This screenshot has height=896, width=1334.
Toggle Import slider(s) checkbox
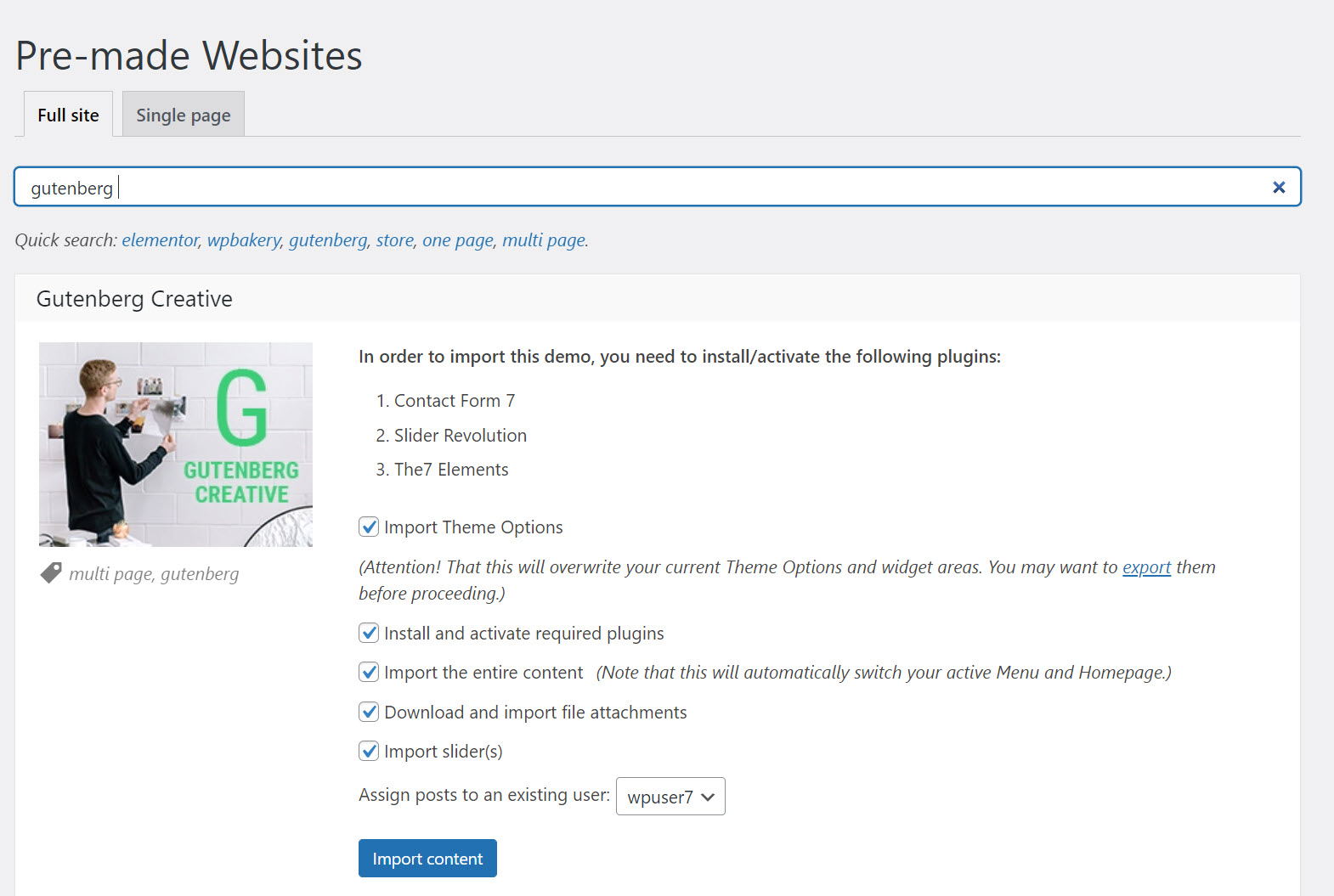click(x=369, y=751)
